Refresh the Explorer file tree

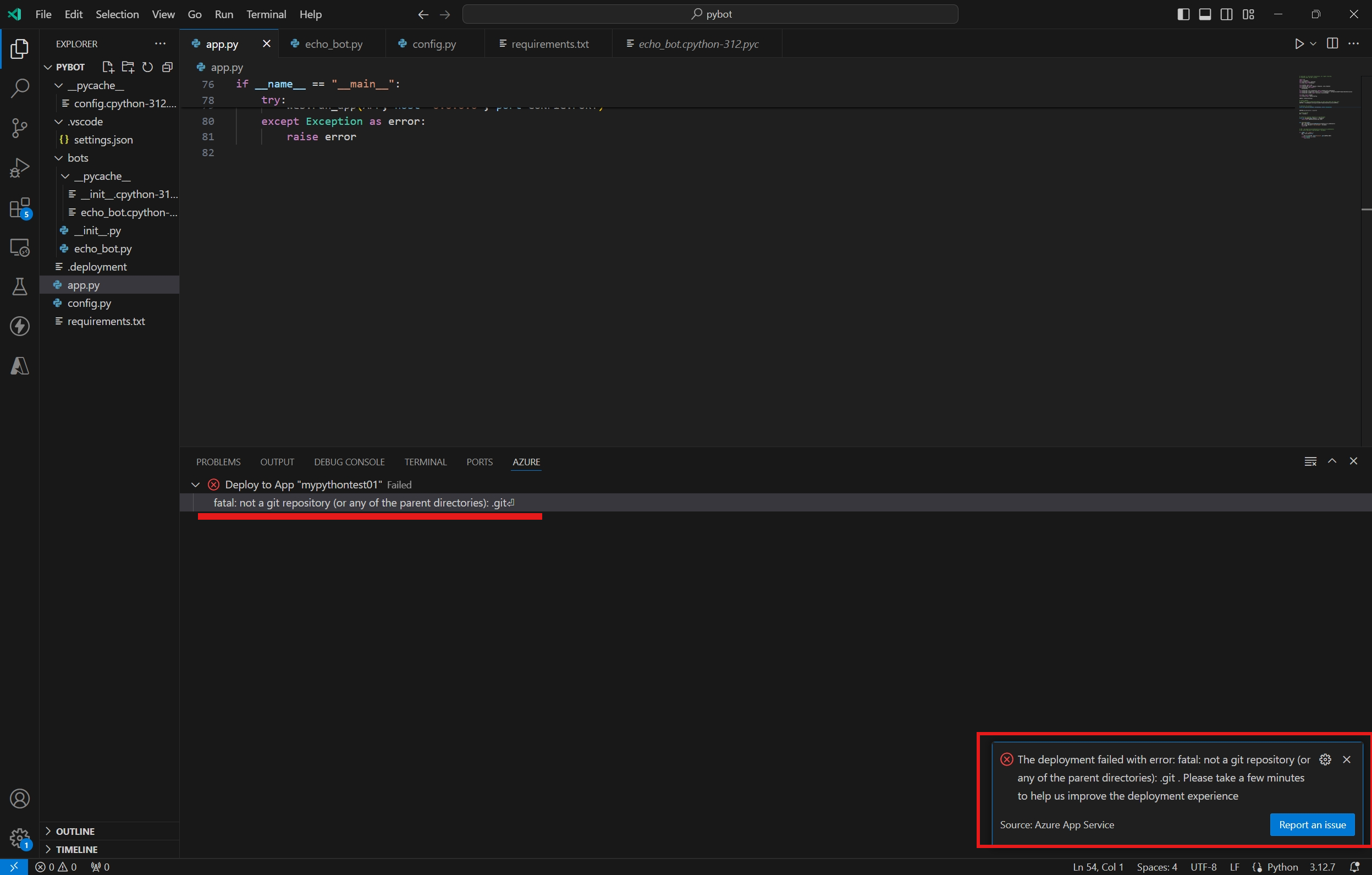click(147, 67)
